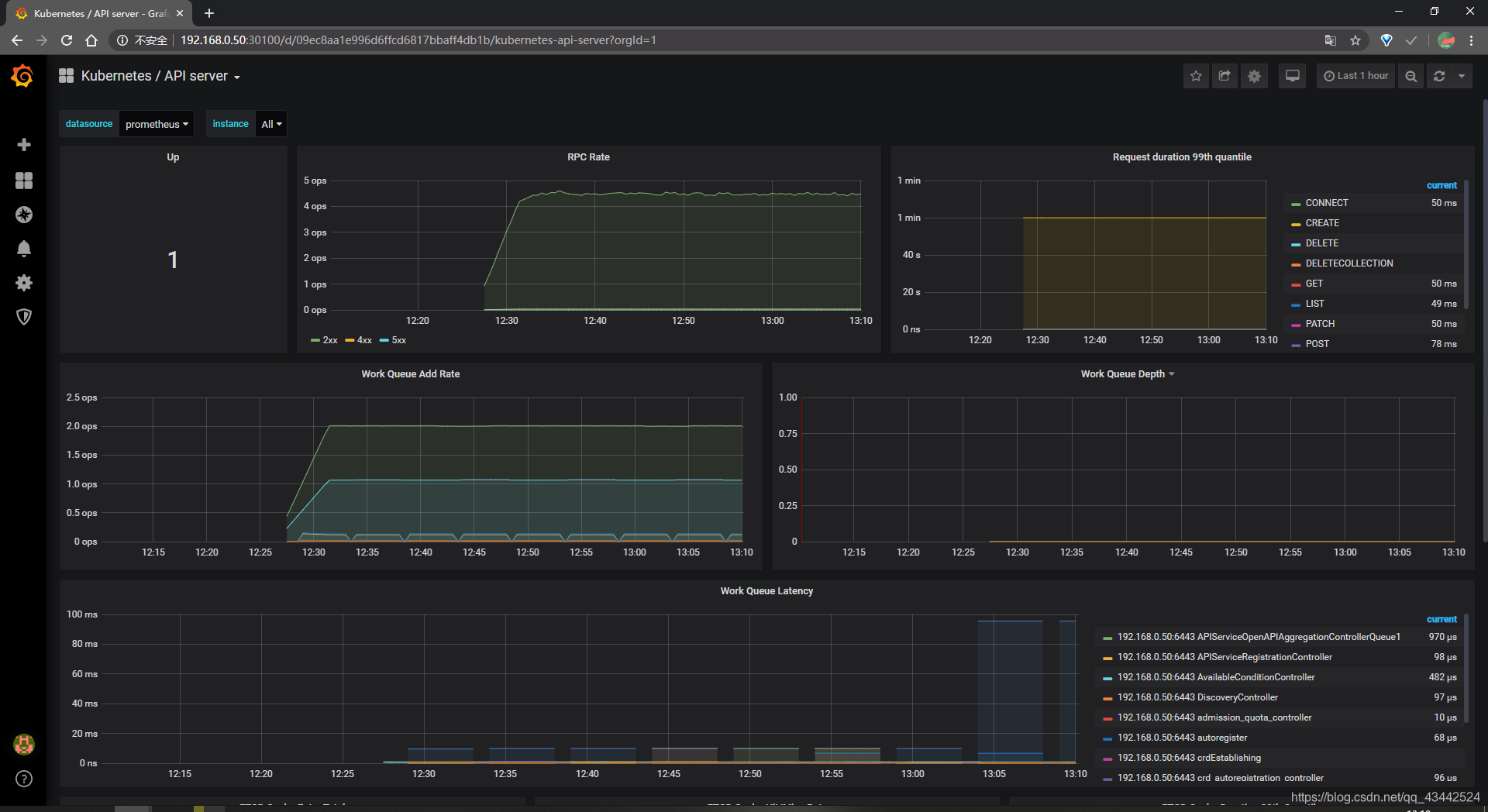This screenshot has height=812, width=1488.
Task: Reload the browser page
Action: [67, 40]
